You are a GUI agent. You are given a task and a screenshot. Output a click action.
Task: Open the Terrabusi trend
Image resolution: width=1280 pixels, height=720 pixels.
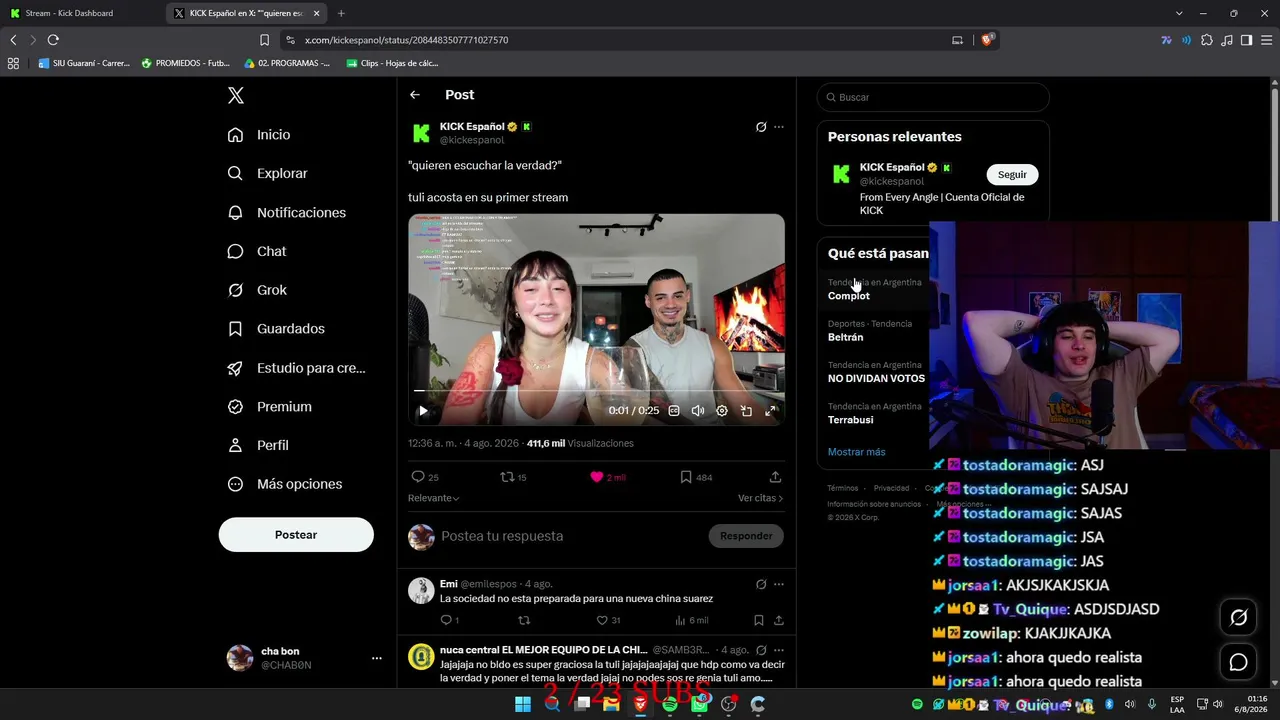(850, 420)
